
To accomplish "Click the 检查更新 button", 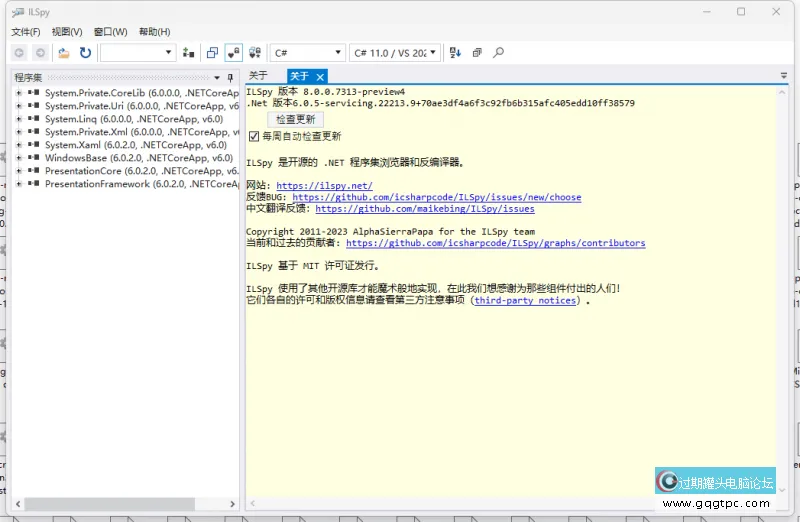I will pos(295,119).
